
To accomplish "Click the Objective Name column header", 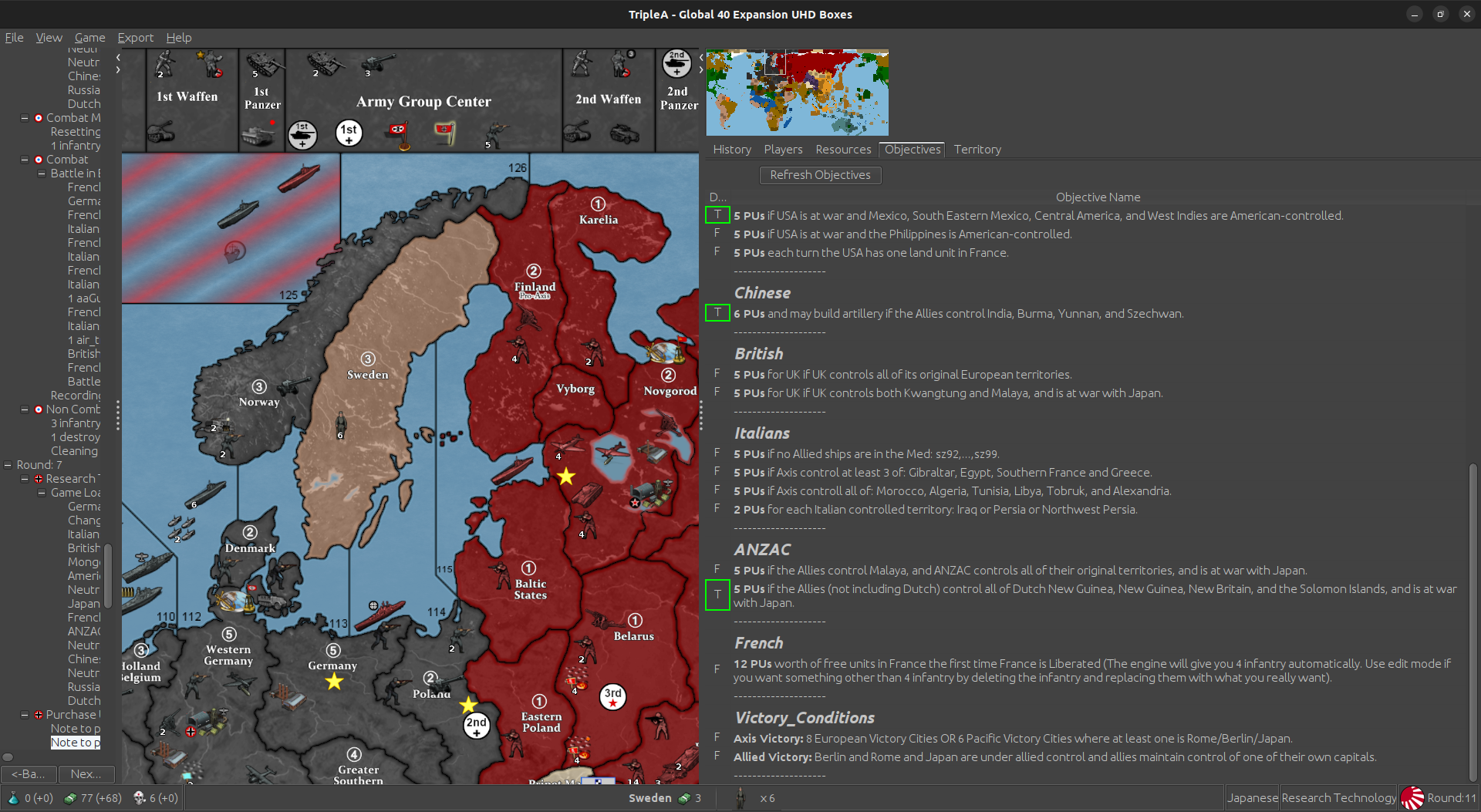I will pyautogui.click(x=1098, y=197).
